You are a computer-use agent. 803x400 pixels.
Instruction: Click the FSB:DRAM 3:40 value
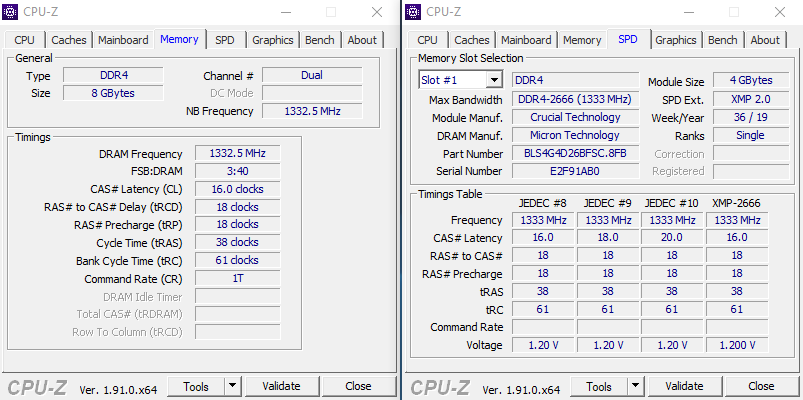238,171
